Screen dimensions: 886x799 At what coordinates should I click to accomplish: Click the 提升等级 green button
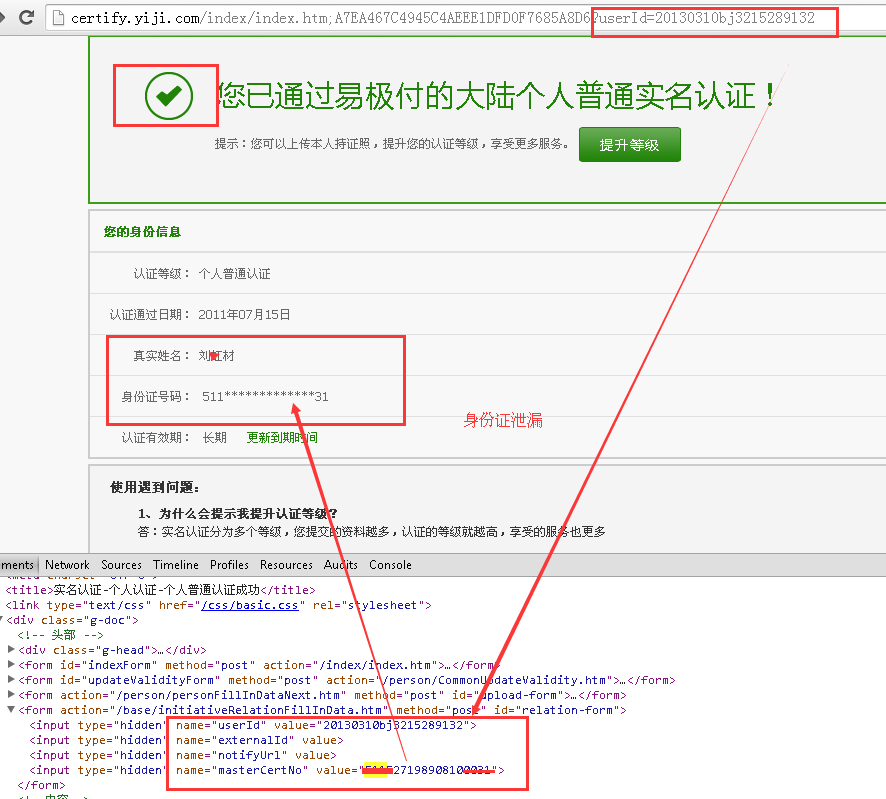629,145
